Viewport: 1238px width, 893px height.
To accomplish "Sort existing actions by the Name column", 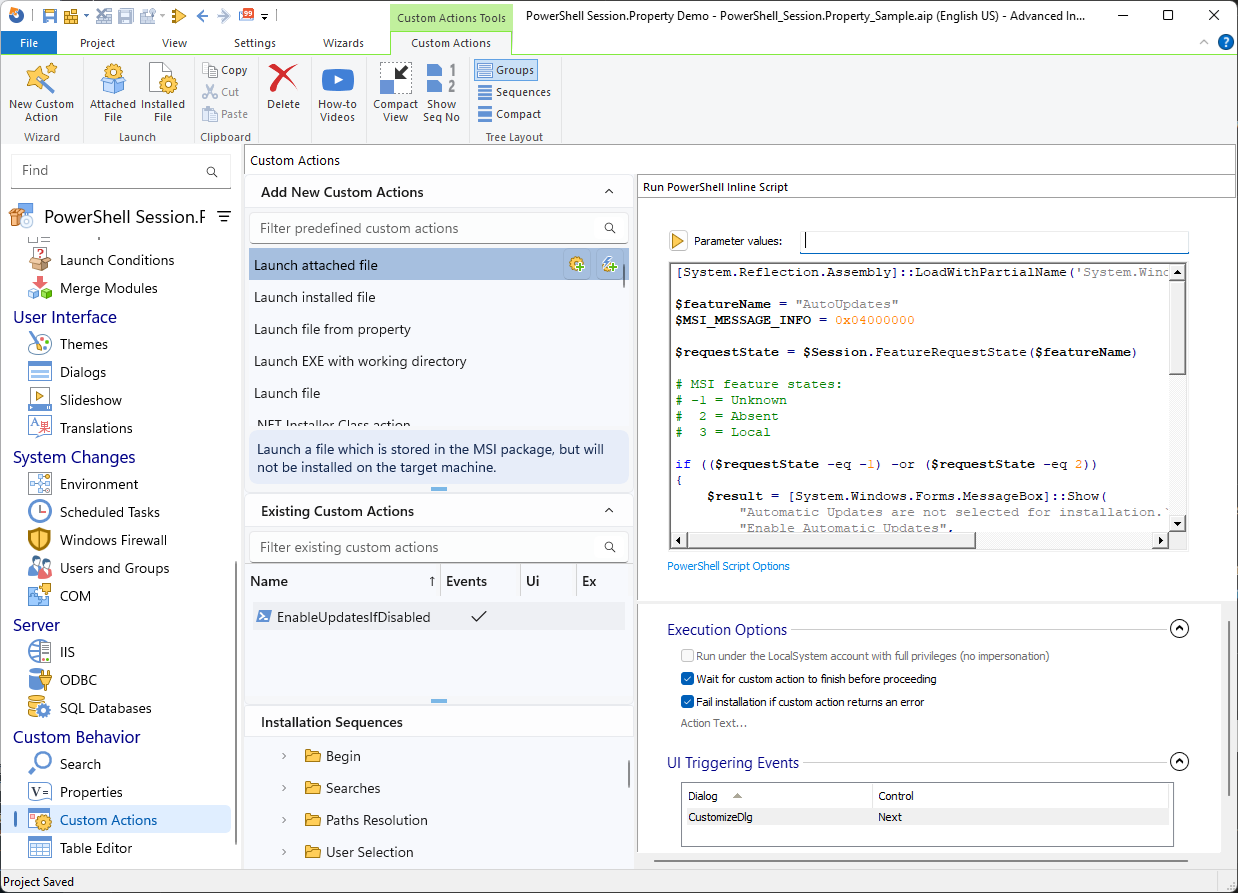I will [345, 581].
